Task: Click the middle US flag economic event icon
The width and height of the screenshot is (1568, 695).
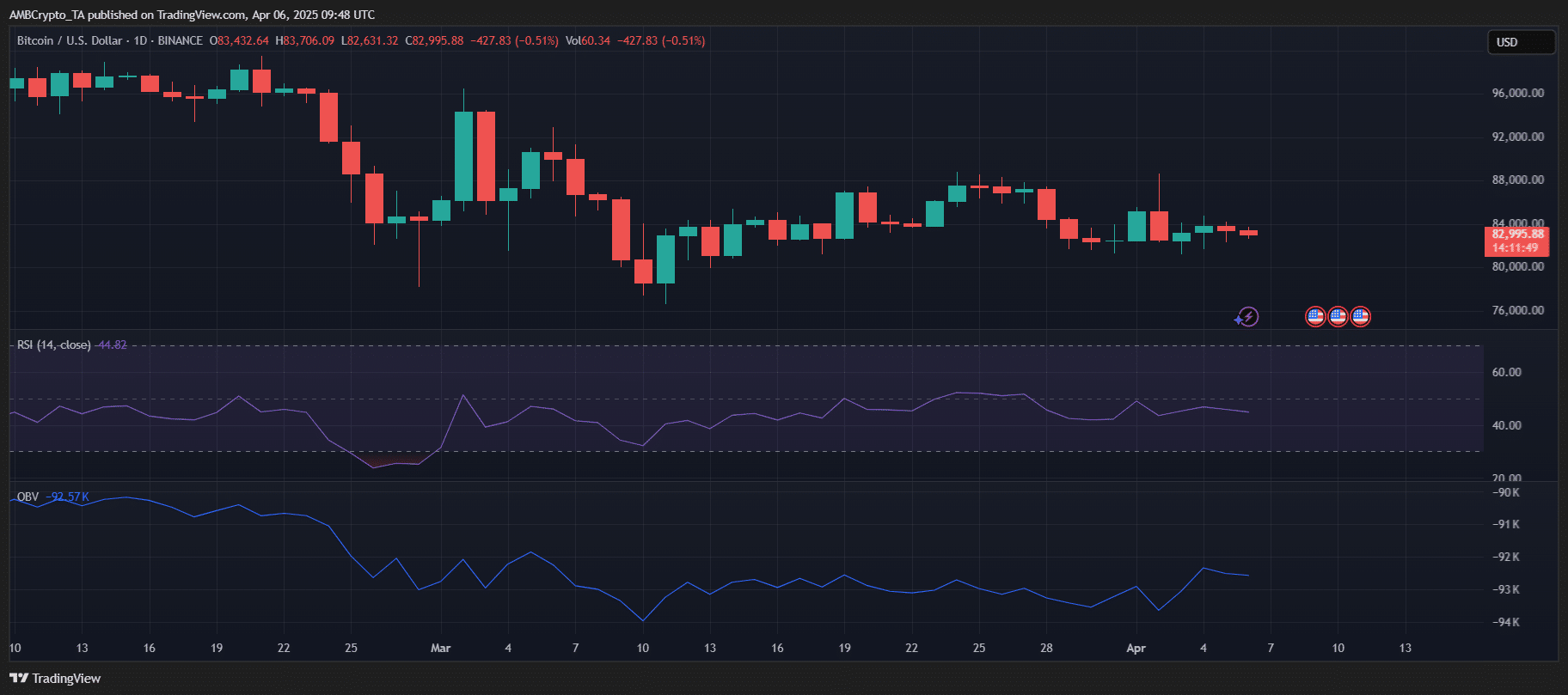Action: (1338, 317)
